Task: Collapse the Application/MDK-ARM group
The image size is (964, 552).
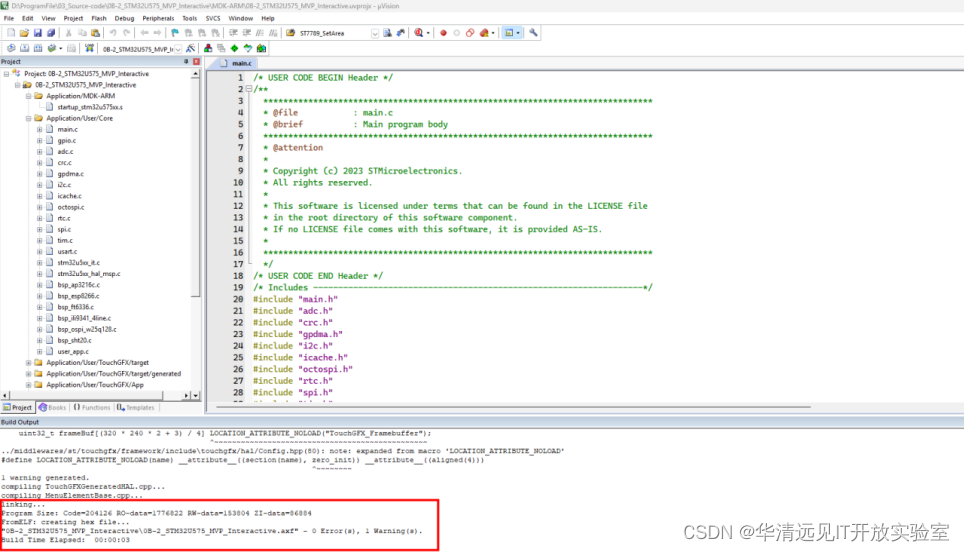Action: 28,96
